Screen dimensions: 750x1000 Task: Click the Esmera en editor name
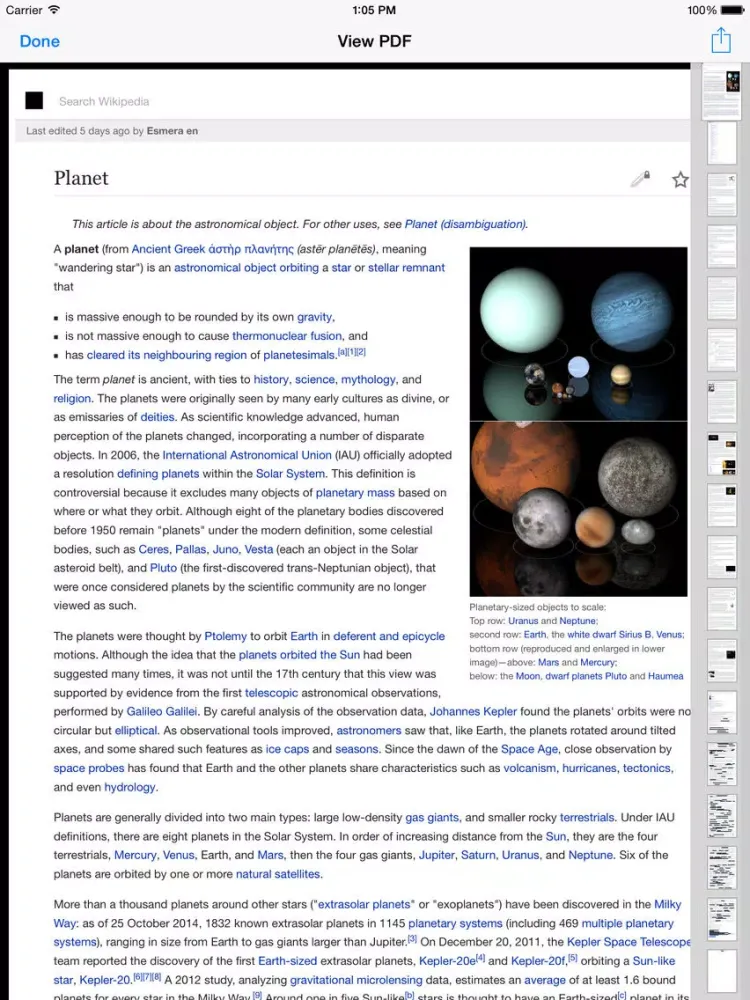(172, 131)
